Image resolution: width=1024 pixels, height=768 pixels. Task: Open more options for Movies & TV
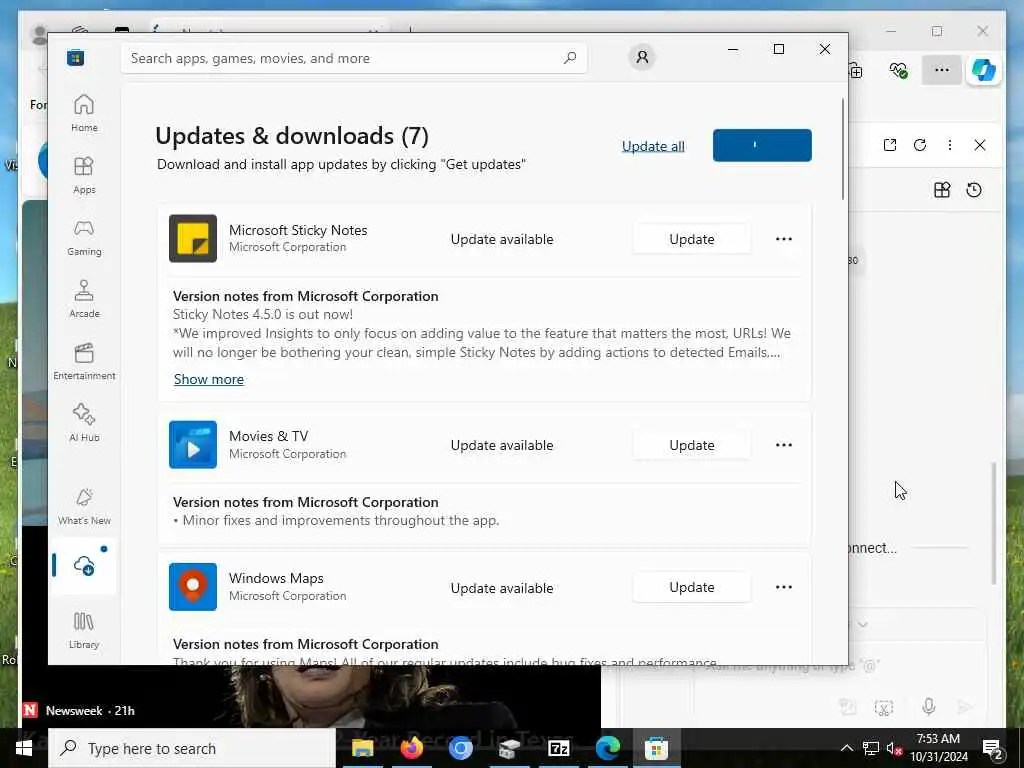(x=784, y=445)
